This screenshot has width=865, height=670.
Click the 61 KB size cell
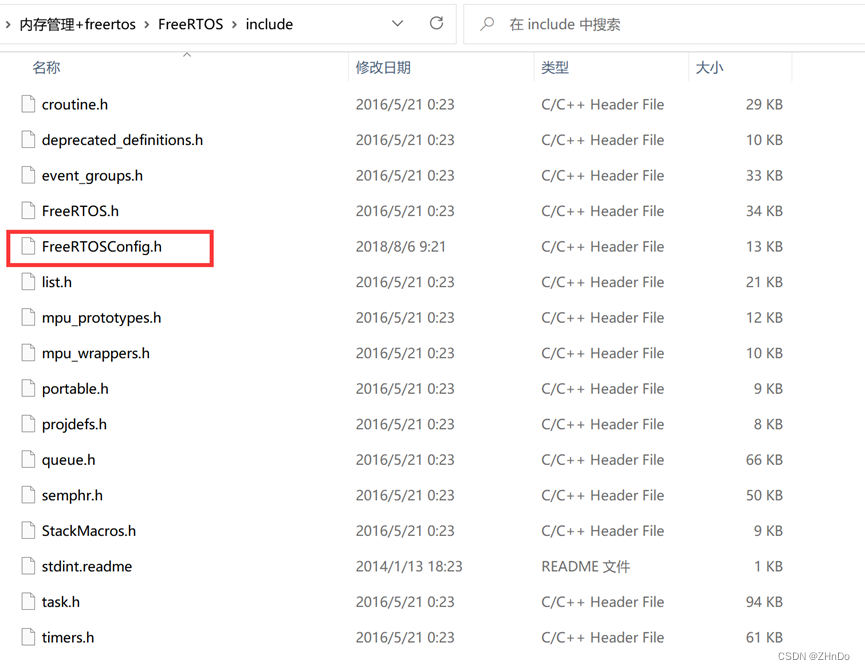coord(764,637)
